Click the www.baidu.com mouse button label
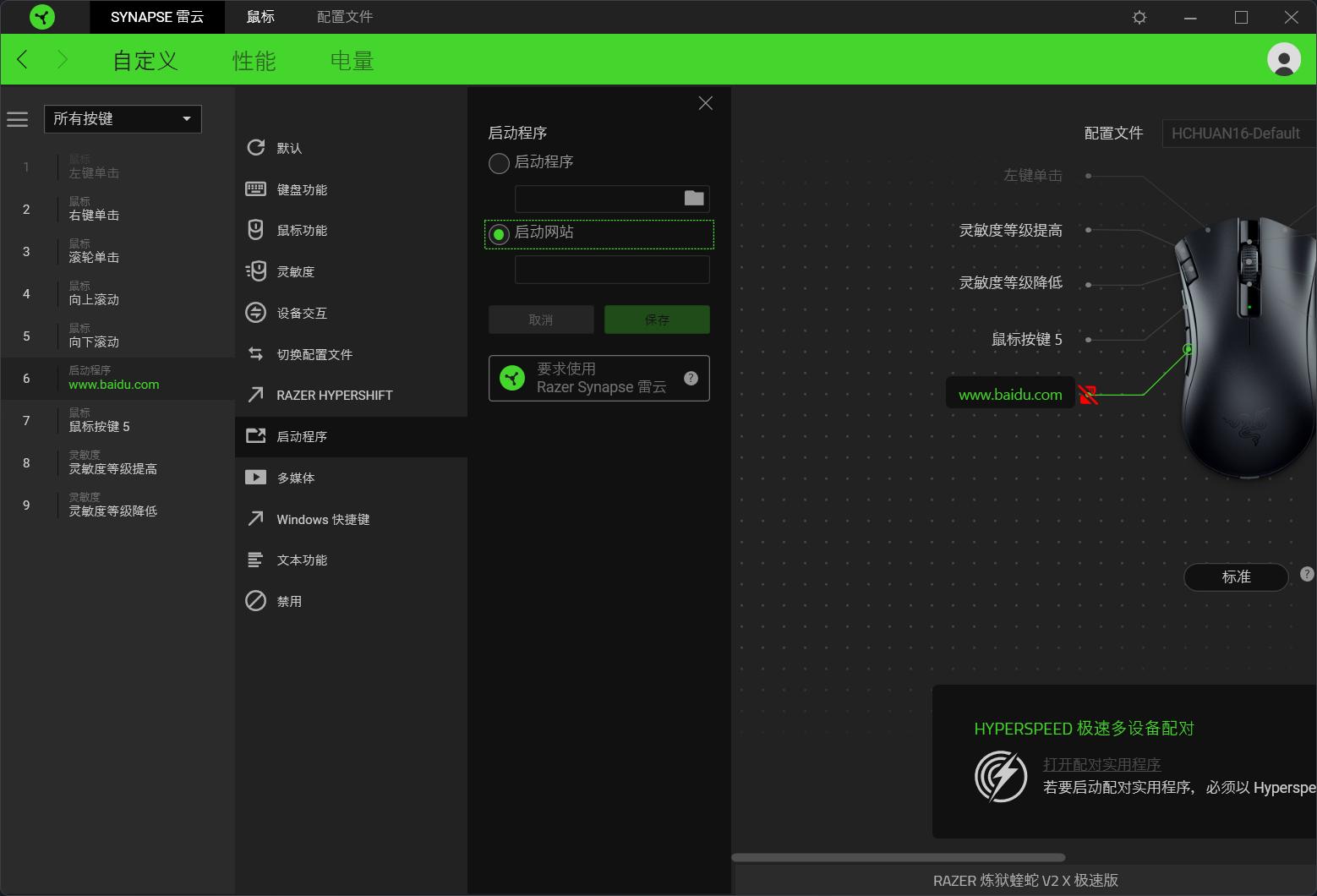The image size is (1317, 896). 1010,394
